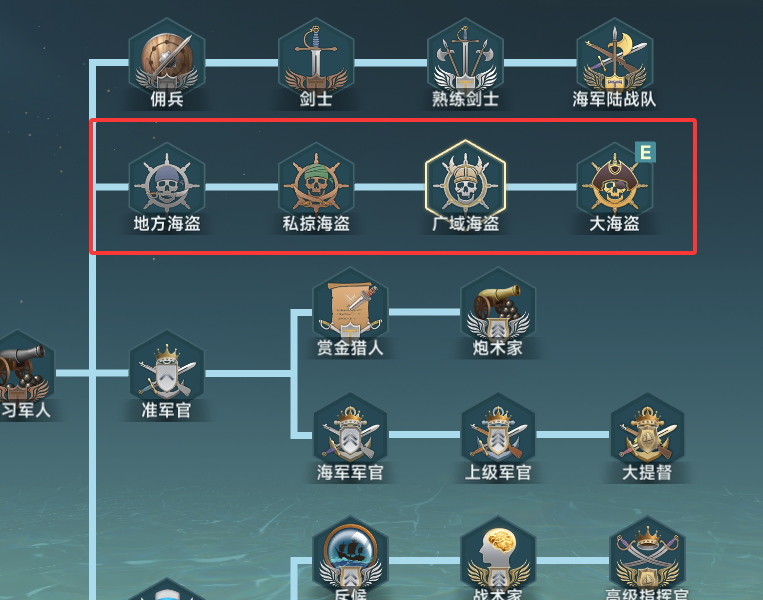The height and width of the screenshot is (600, 763).
Task: Click the 上级军官 job icon
Action: coord(498,436)
